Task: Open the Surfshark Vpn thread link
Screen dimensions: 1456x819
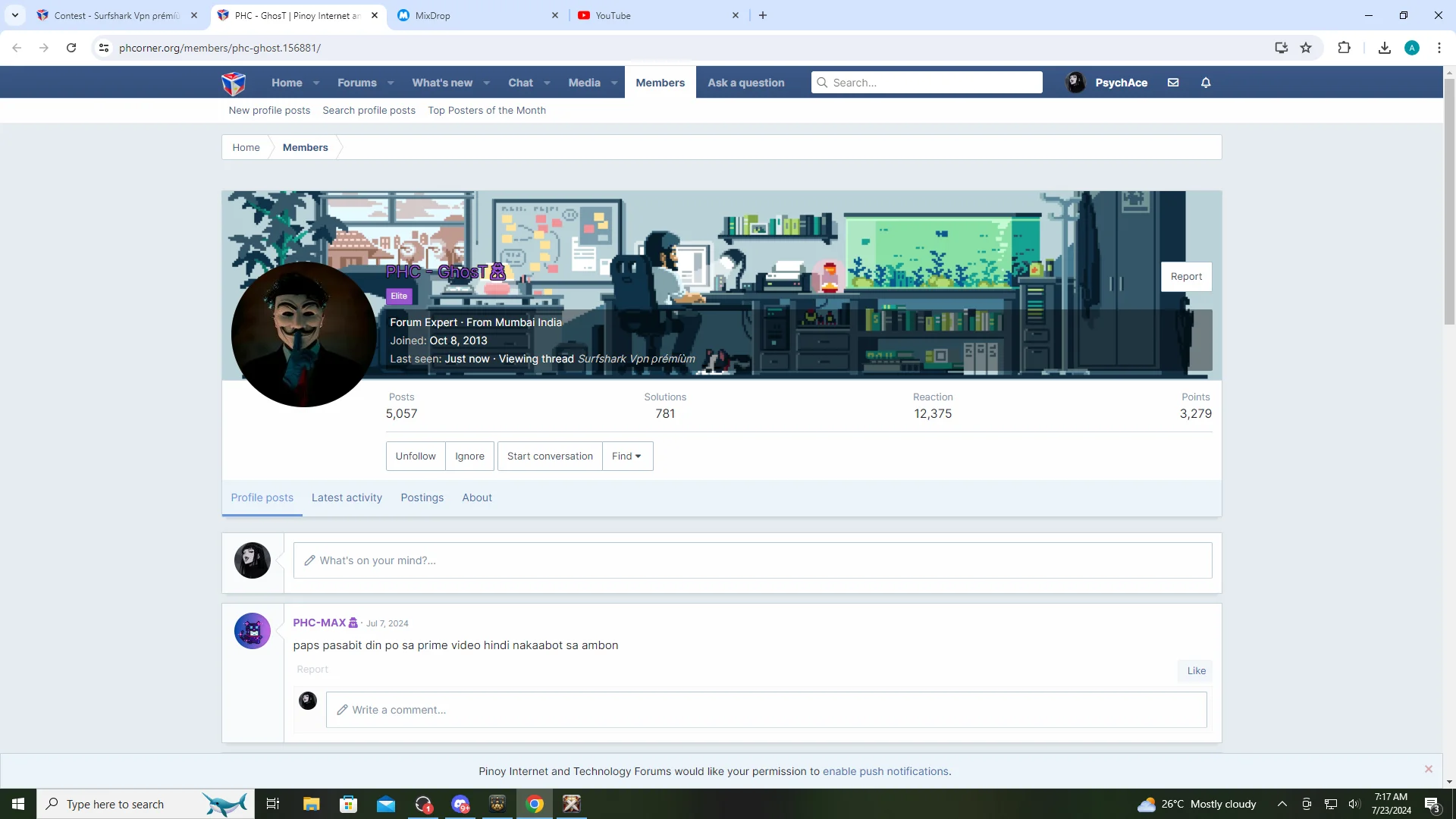Action: (x=636, y=359)
